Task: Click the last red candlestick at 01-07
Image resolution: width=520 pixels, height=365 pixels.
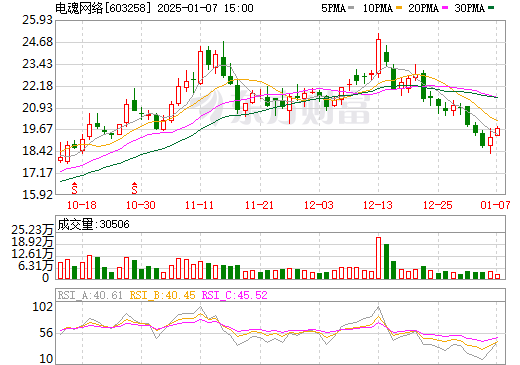Action: (498, 132)
